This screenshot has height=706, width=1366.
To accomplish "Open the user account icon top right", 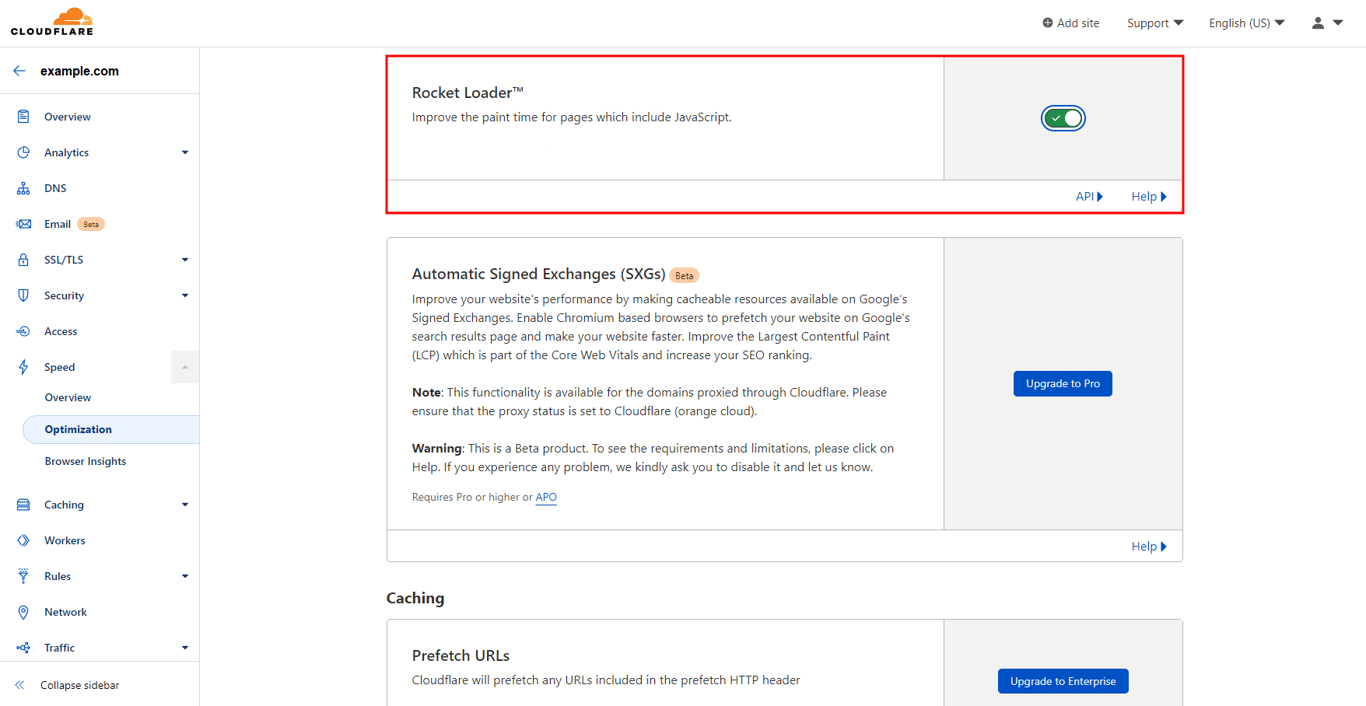I will point(1317,22).
